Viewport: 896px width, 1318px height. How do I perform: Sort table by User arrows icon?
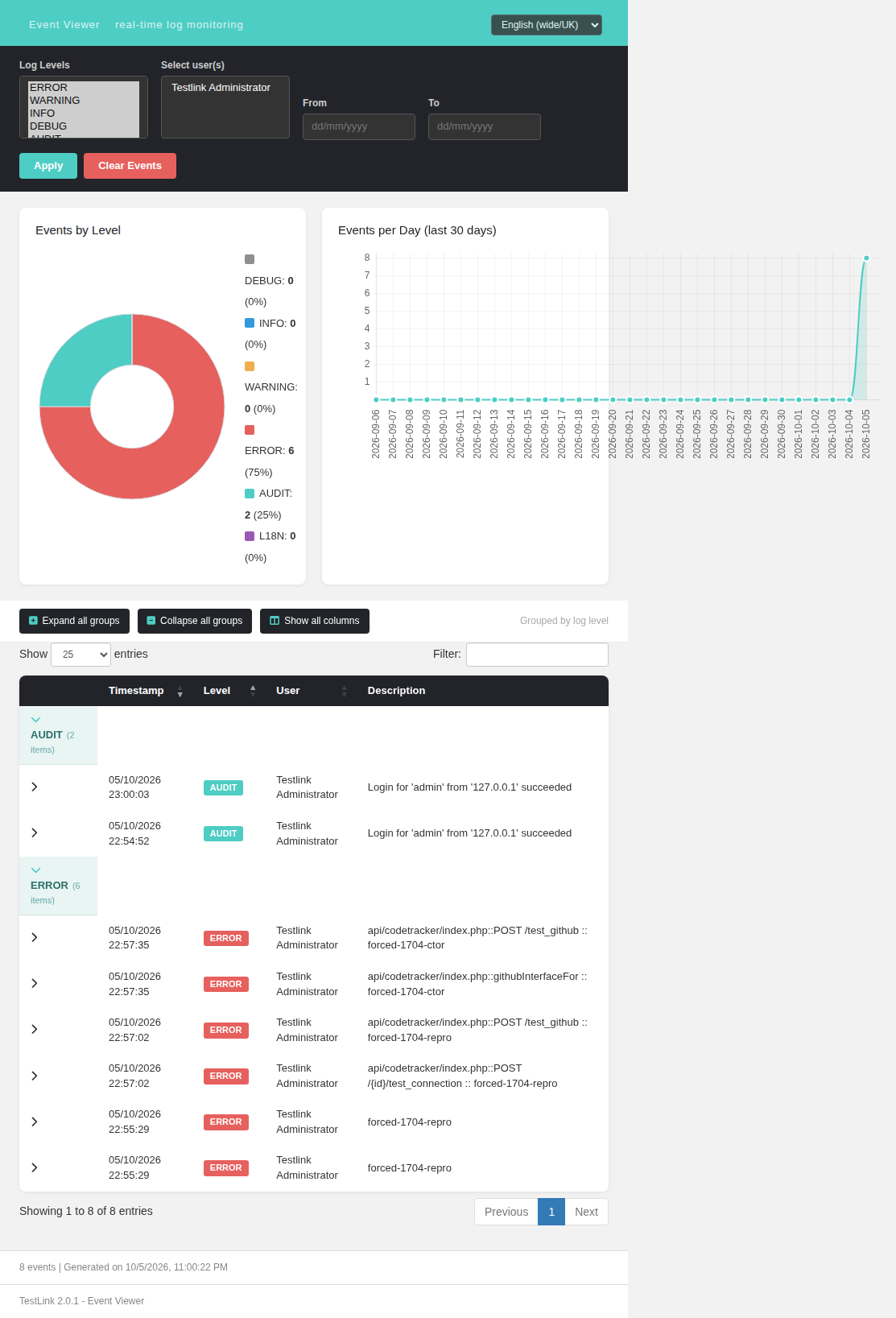tap(345, 691)
